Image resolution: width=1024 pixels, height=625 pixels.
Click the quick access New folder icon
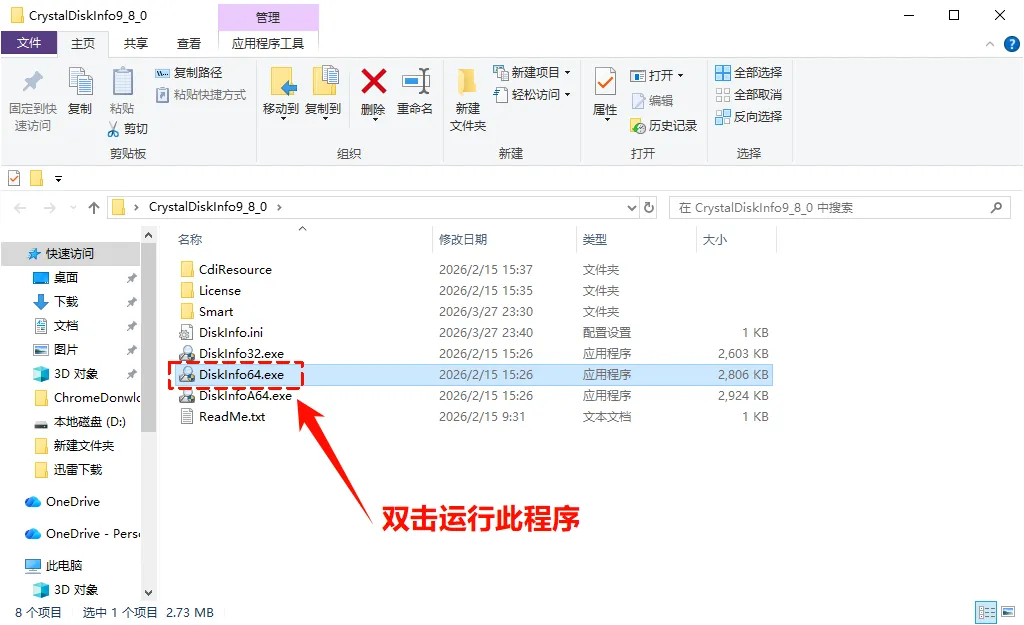coord(37,178)
